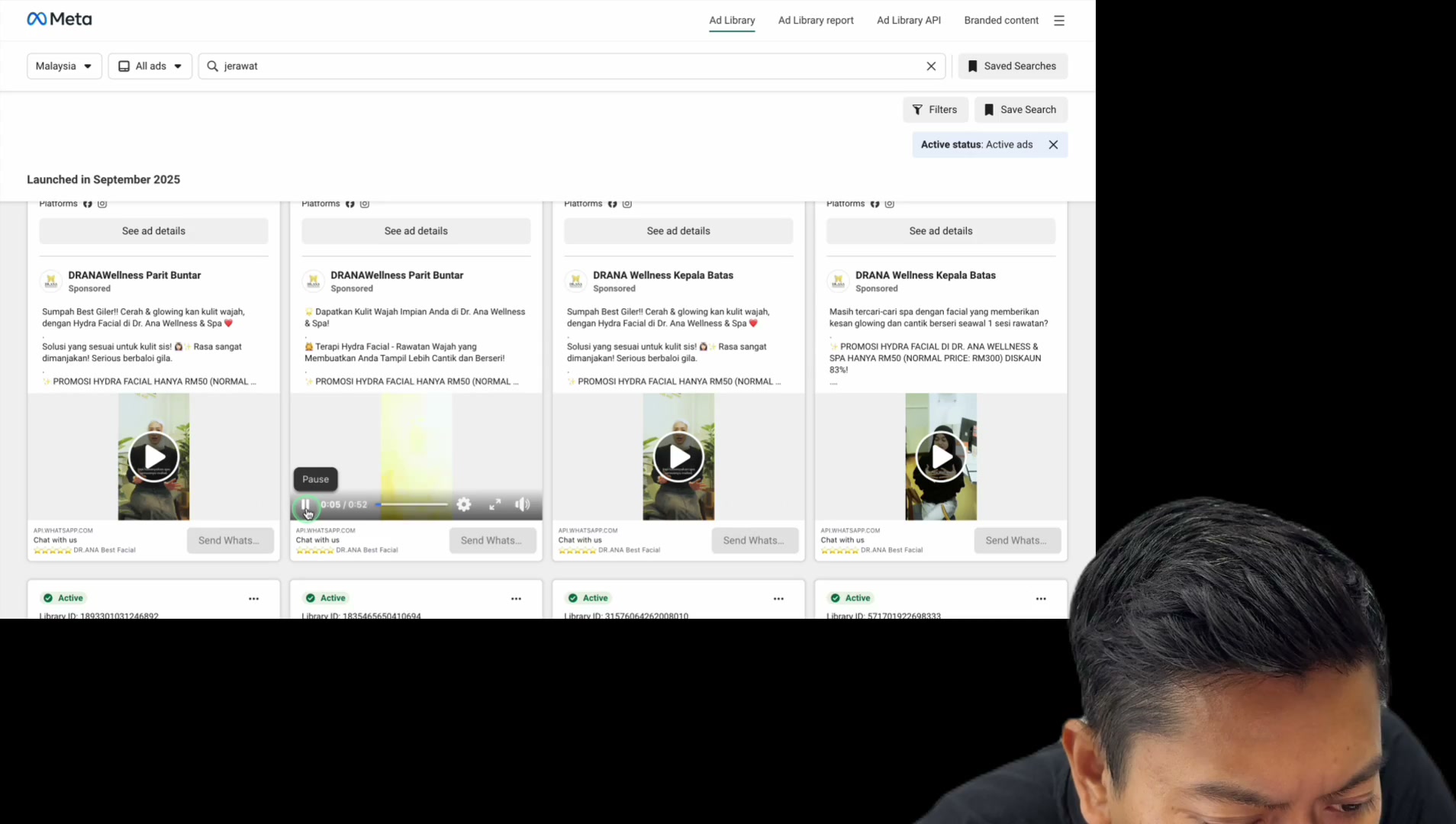Open video settings gear icon
Screen dimensions: 1456x824
pos(464,505)
